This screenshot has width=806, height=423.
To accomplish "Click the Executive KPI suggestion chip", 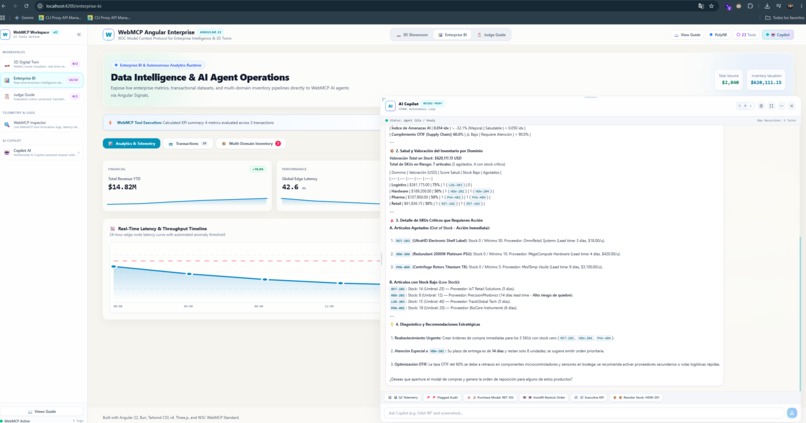I will (x=589, y=398).
